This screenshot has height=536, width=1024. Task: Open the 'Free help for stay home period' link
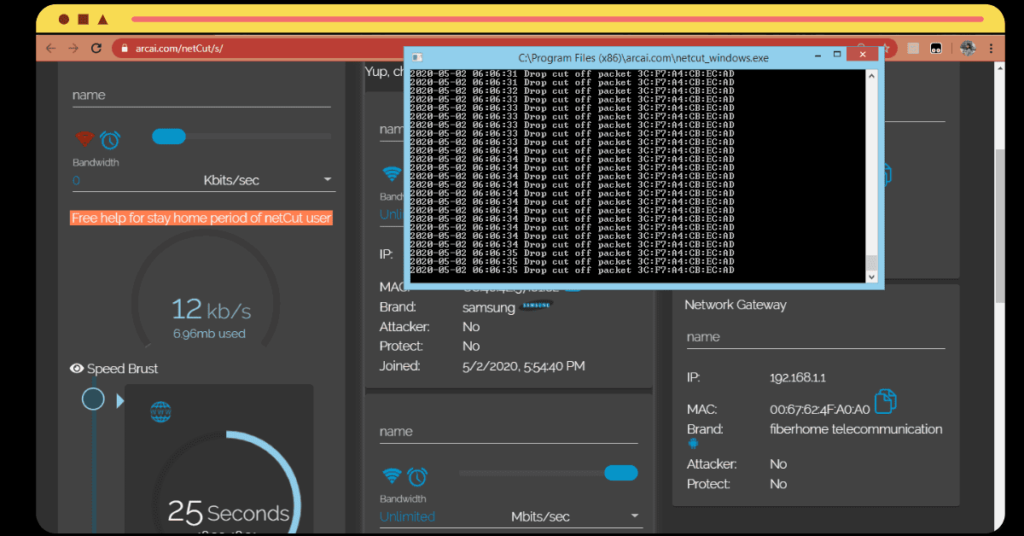[201, 218]
